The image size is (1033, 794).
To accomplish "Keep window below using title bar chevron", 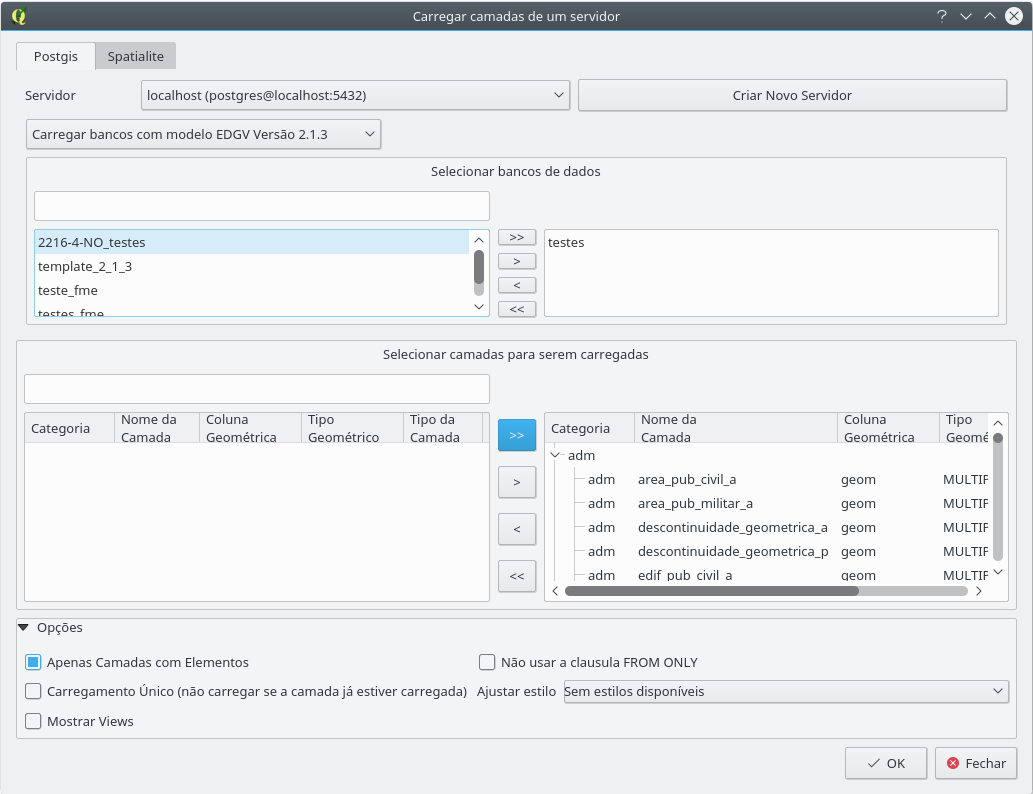I will [x=966, y=16].
